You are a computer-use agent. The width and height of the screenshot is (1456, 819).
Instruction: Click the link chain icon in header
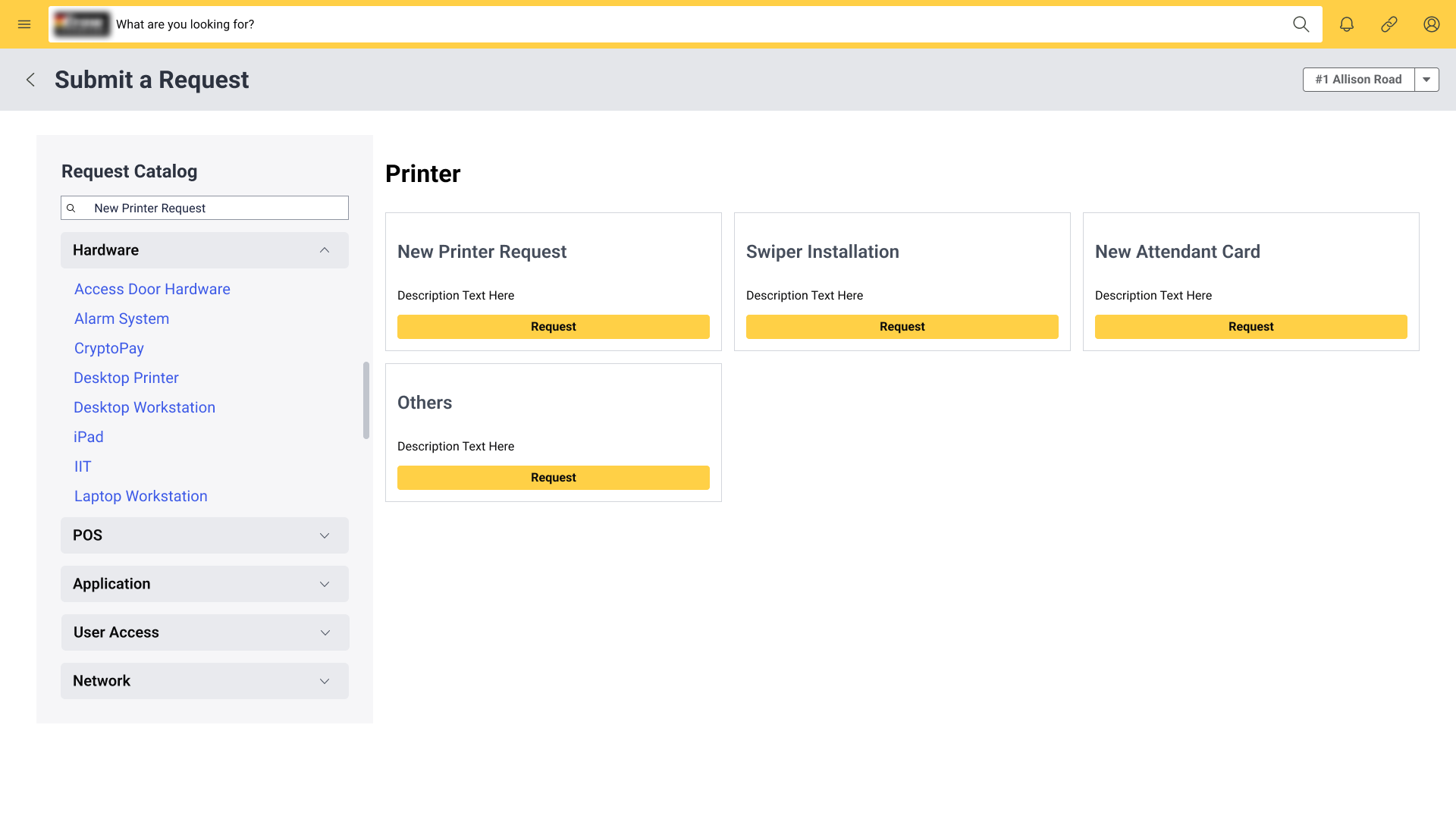pyautogui.click(x=1389, y=24)
